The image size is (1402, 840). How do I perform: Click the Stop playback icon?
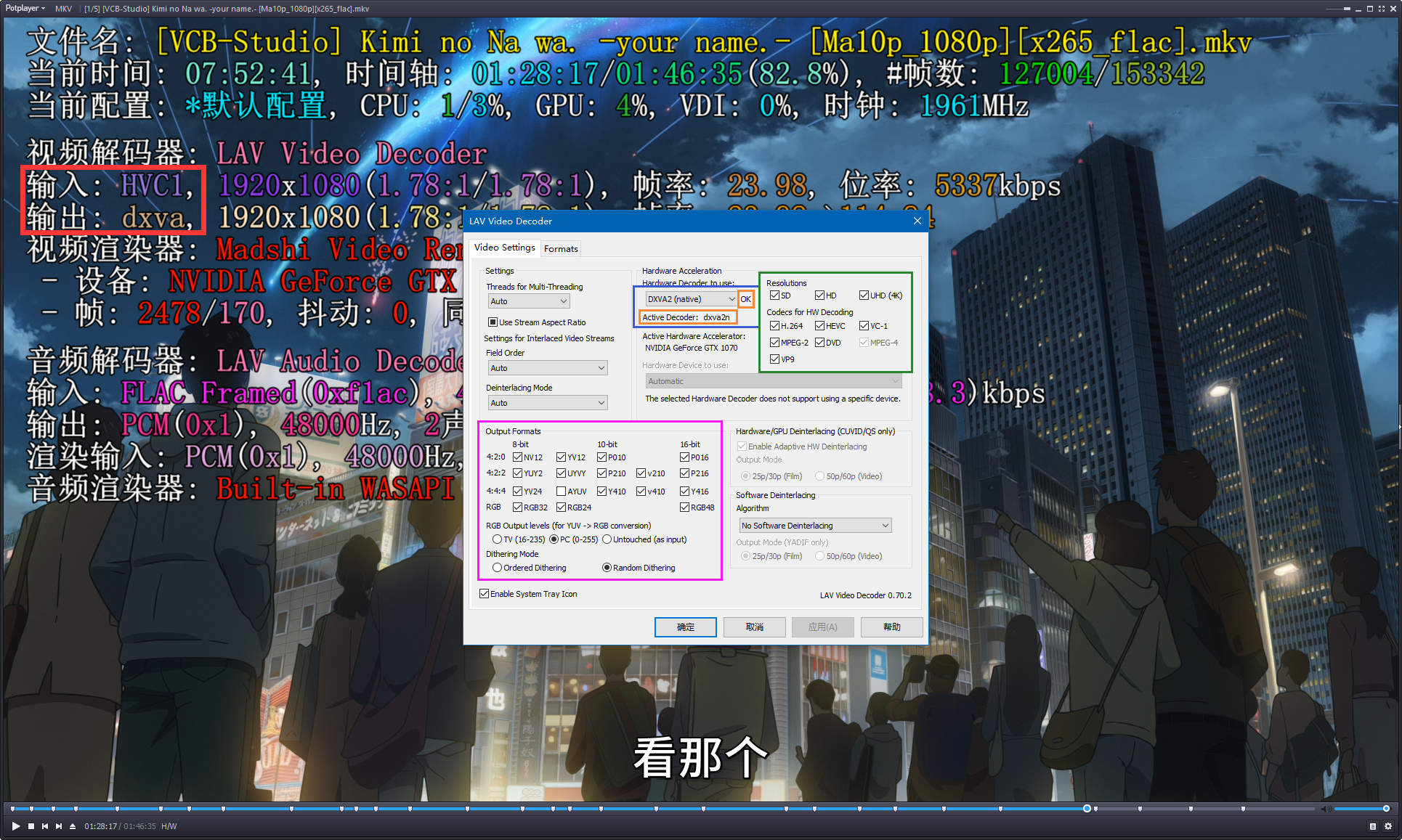coord(31,825)
